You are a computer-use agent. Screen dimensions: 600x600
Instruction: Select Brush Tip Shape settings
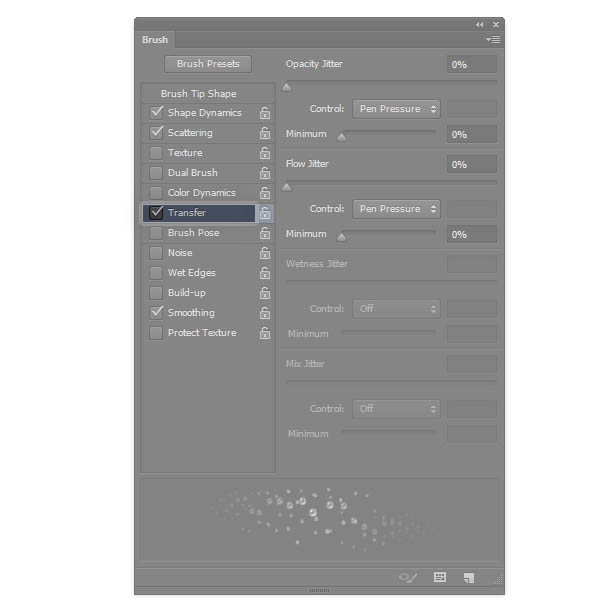coord(198,94)
